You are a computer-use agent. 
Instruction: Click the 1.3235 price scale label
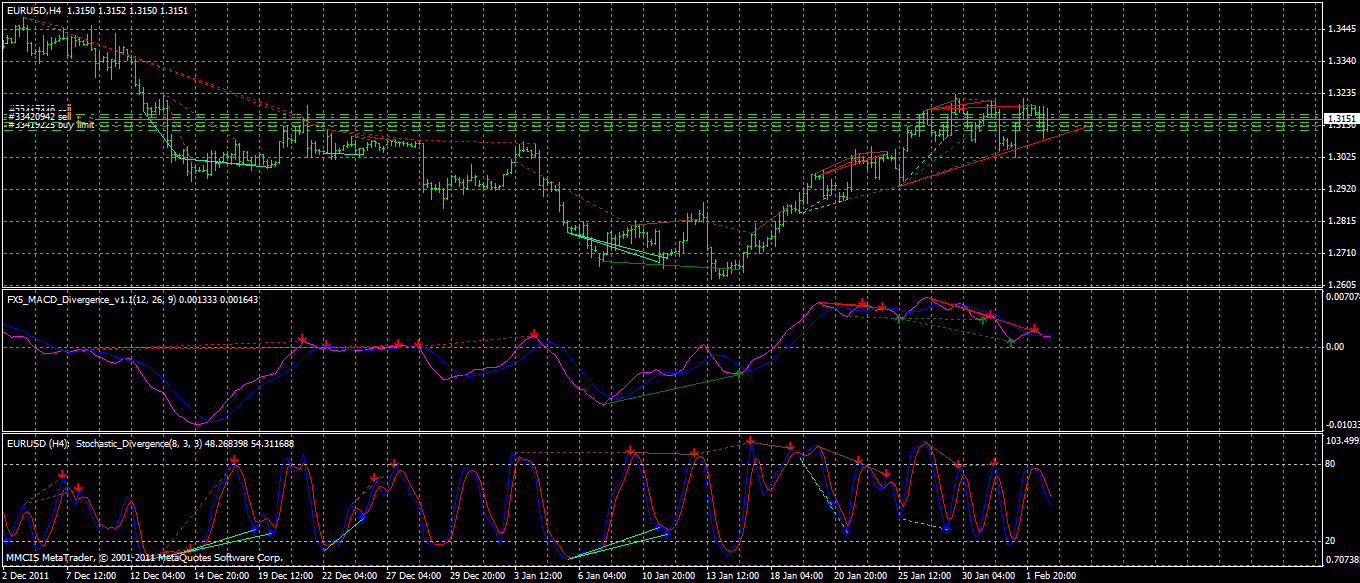click(x=1342, y=93)
